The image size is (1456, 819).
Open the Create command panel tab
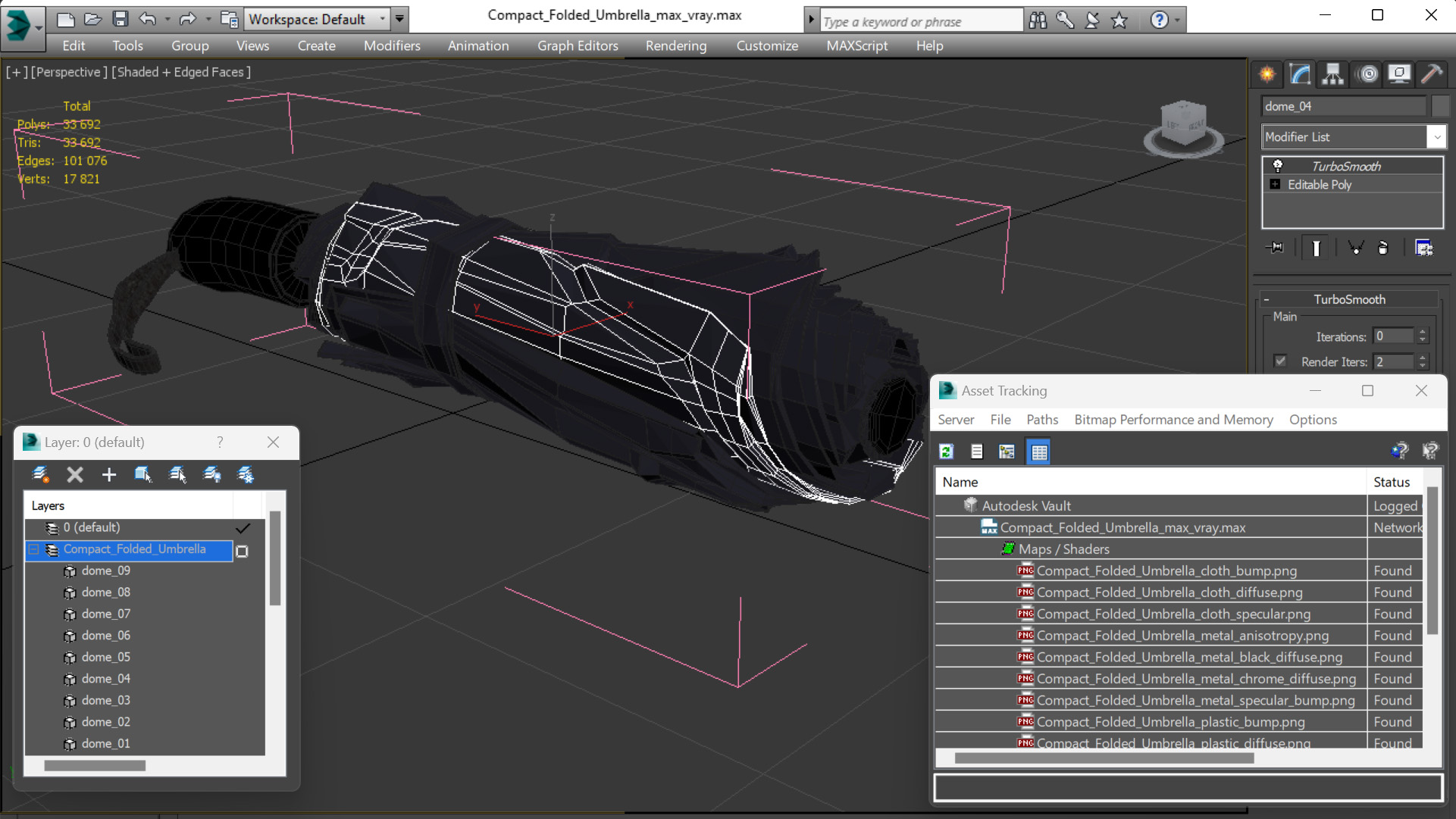1267,74
